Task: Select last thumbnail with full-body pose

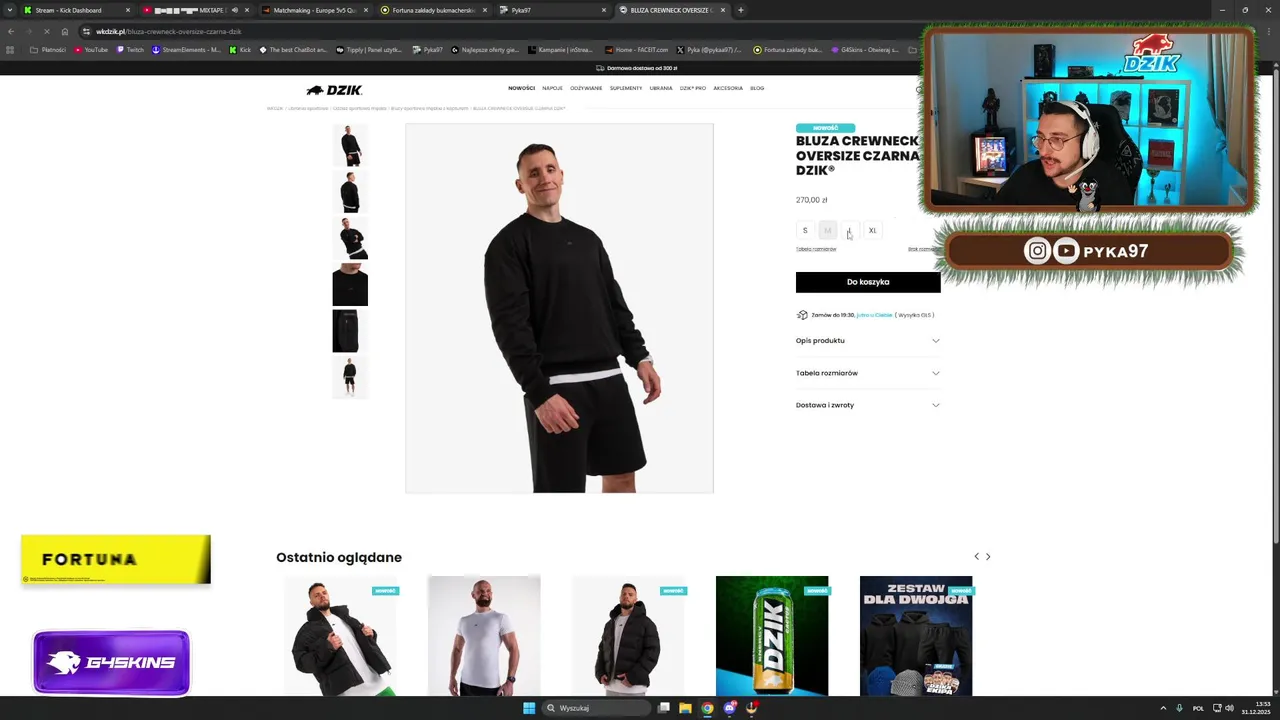Action: point(350,378)
